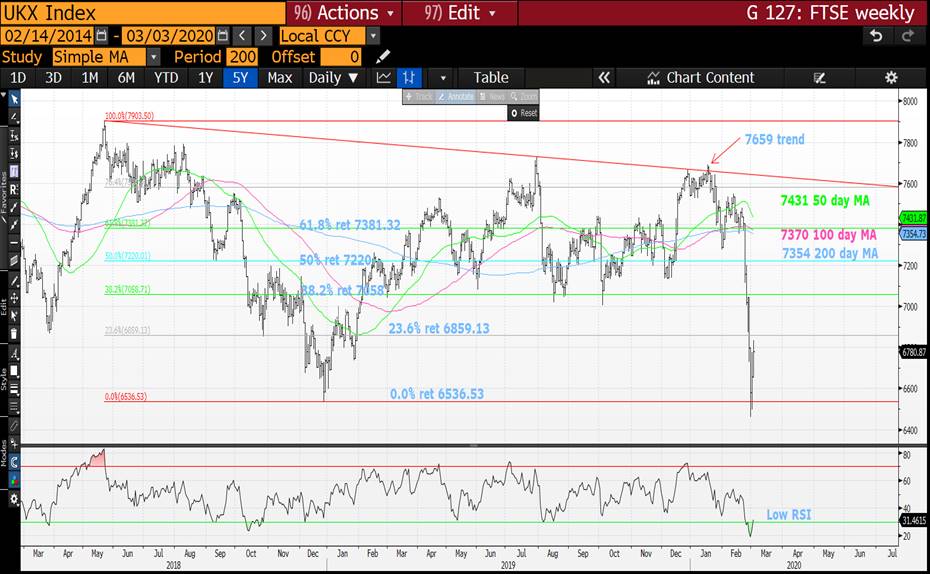Viewport: 930px width, 574px height.
Task: Open end date calendar picker
Action: tap(222, 36)
